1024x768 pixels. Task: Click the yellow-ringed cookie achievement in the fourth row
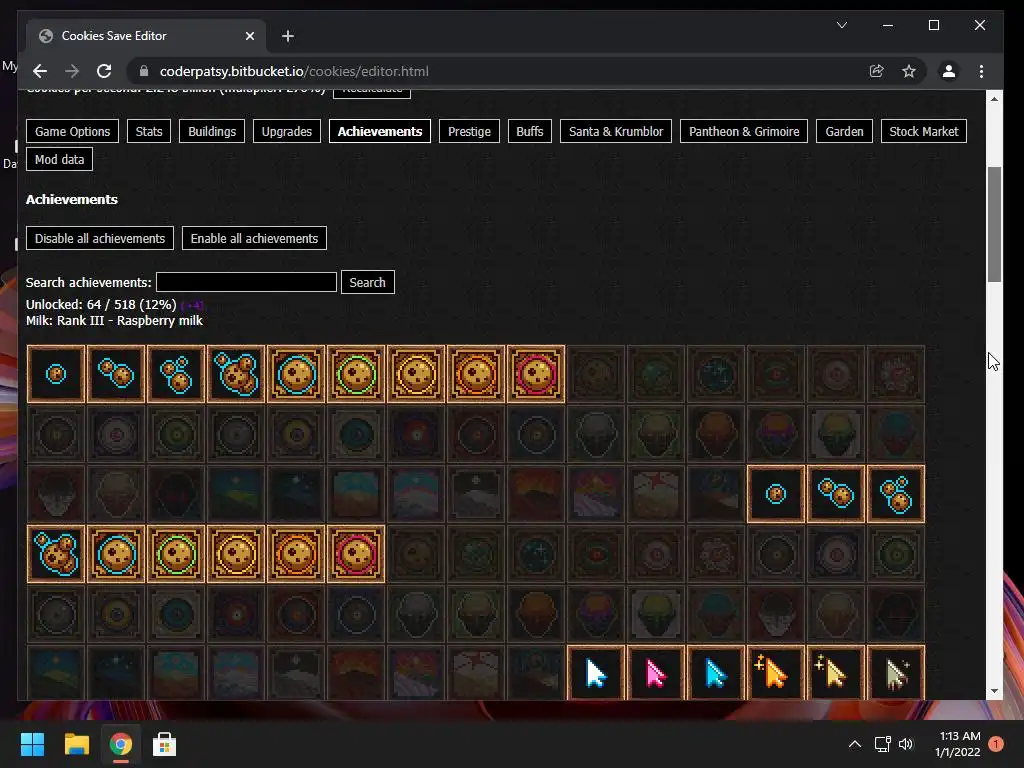point(236,554)
